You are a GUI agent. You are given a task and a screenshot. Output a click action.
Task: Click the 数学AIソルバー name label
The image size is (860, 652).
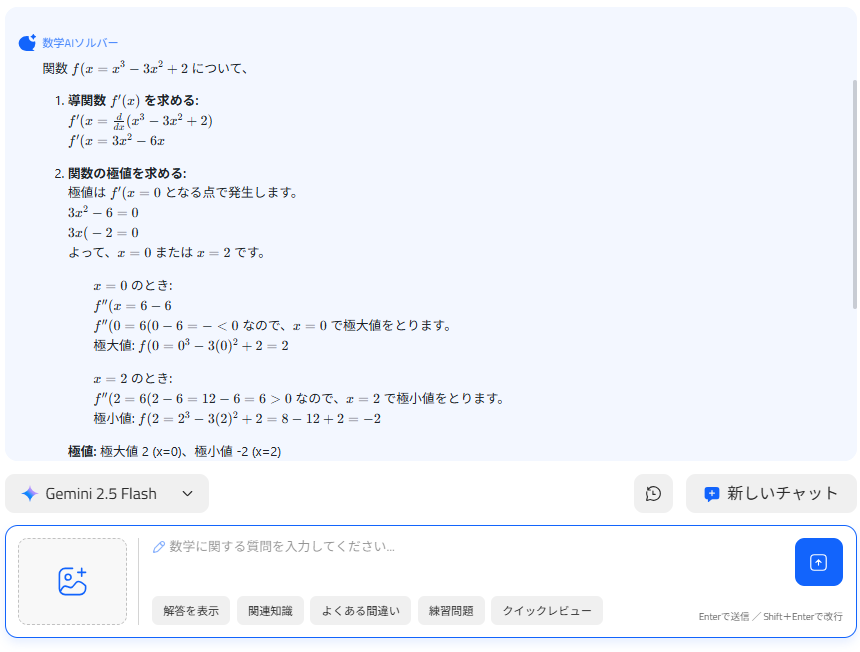(80, 43)
